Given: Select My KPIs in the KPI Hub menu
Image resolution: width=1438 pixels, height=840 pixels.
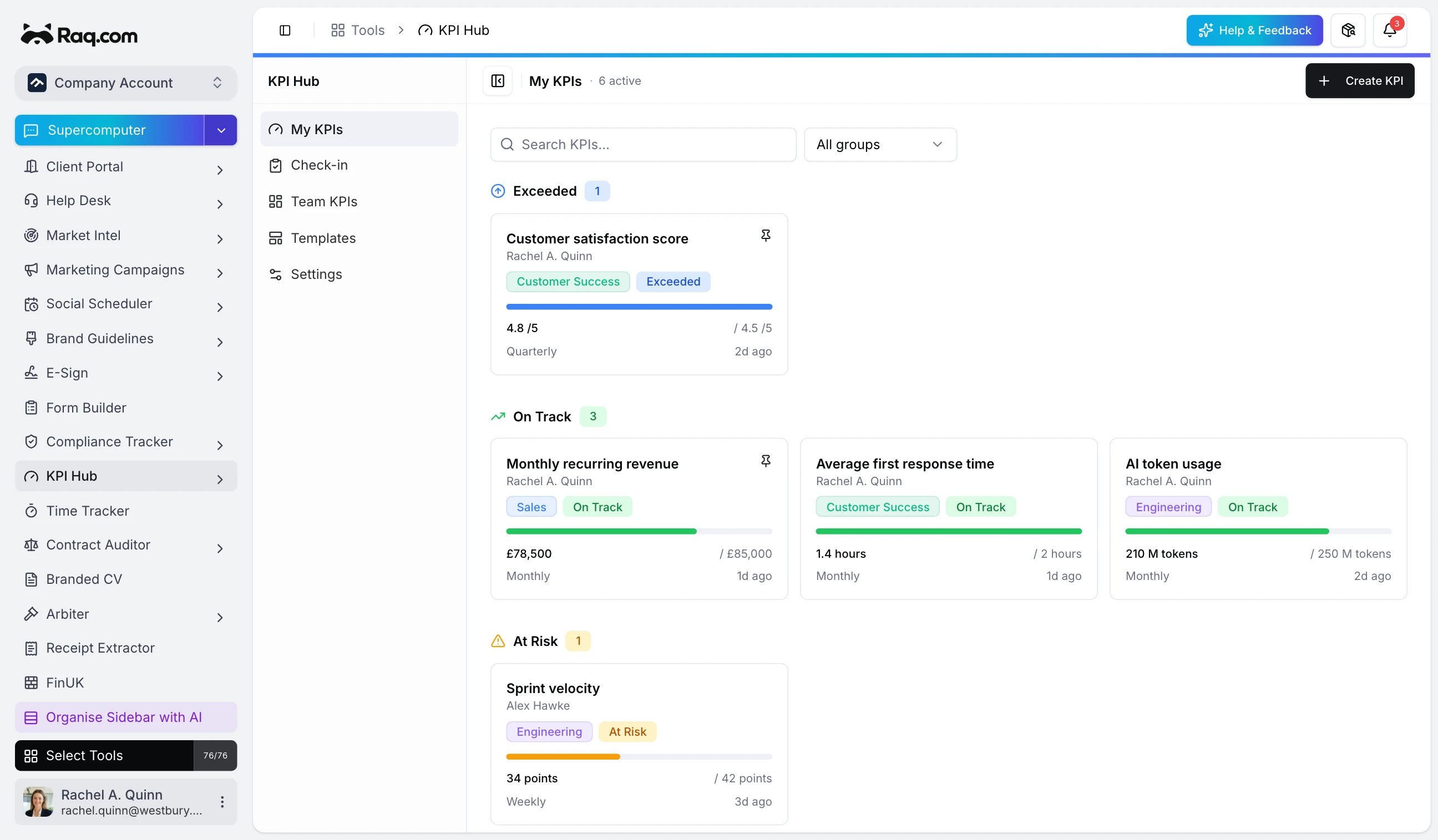Looking at the screenshot, I should [359, 129].
